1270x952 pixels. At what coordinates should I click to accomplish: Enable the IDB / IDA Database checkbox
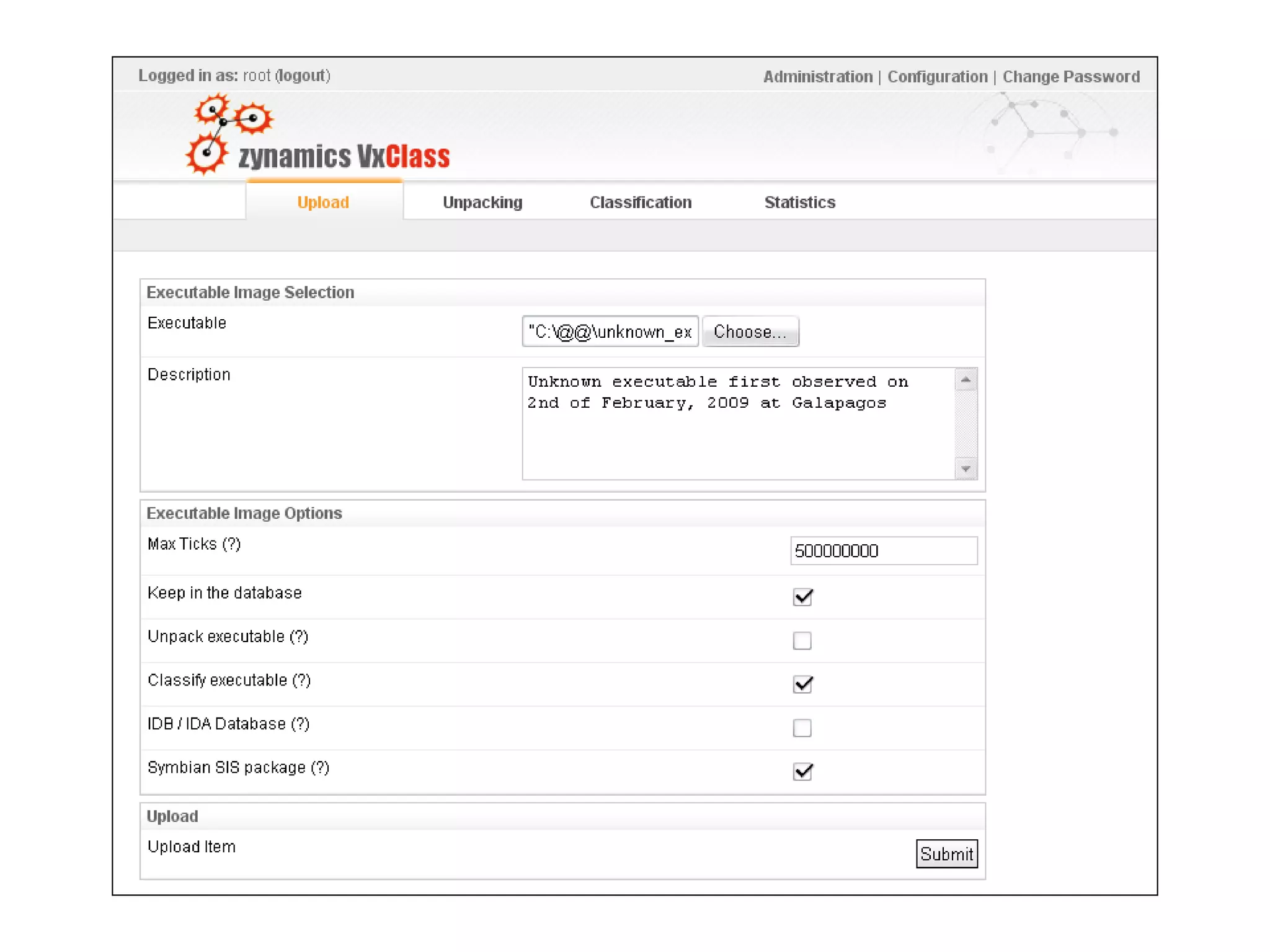pyautogui.click(x=802, y=728)
